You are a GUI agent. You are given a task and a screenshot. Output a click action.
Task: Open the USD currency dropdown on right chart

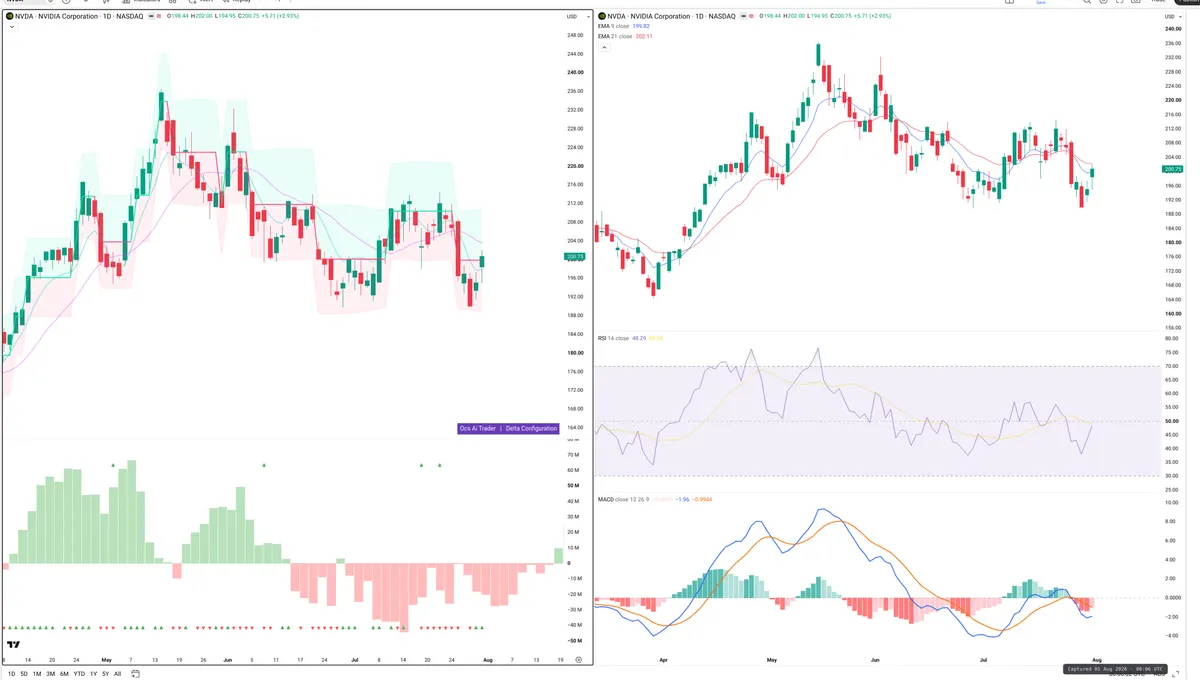(1172, 17)
